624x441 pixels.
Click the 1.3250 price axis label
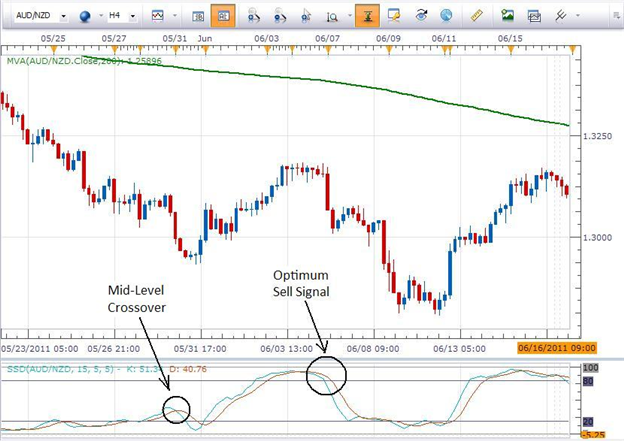click(597, 136)
